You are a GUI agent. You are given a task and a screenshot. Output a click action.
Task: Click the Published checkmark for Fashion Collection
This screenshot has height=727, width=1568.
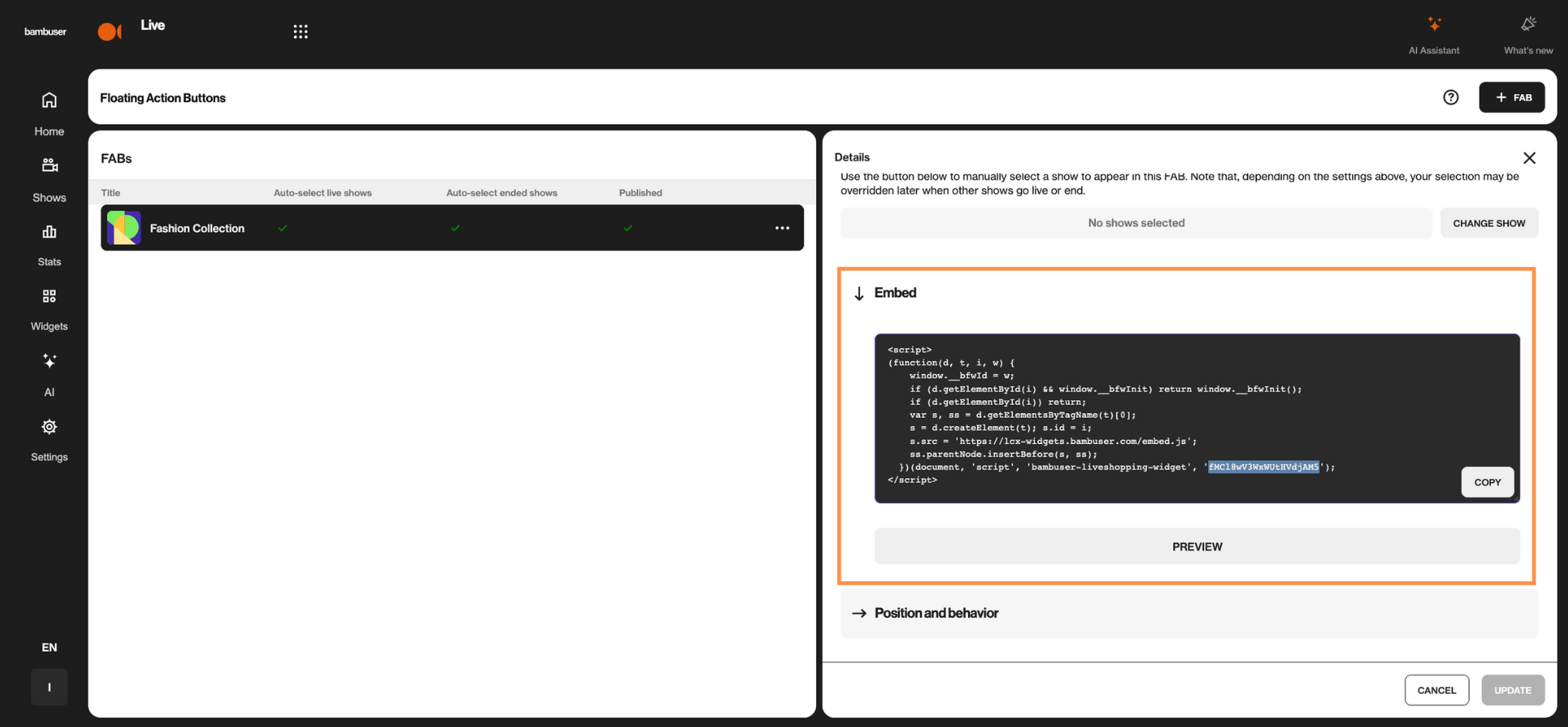(629, 228)
